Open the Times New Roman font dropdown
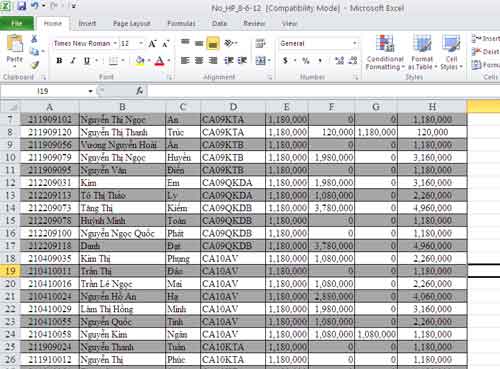Screen dimensions: 500x369 (x=115, y=44)
